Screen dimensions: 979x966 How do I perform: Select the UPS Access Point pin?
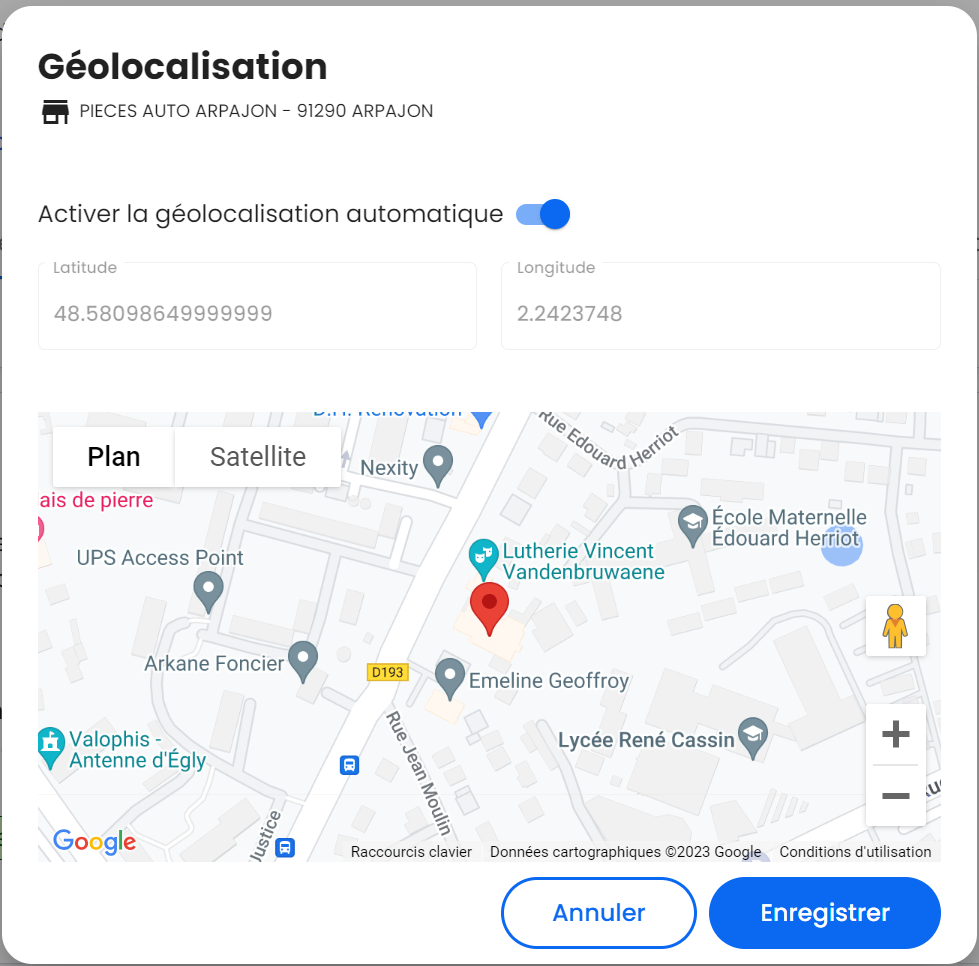click(209, 593)
